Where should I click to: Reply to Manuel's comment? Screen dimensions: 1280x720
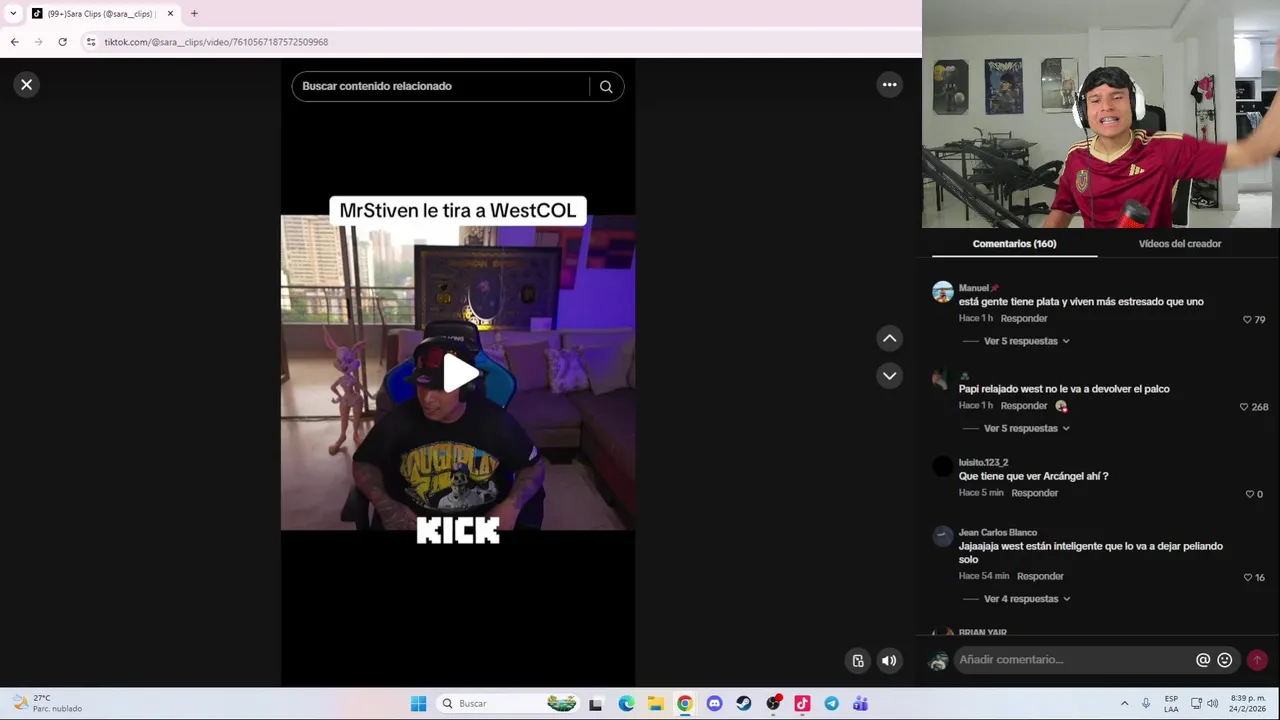tap(1024, 318)
